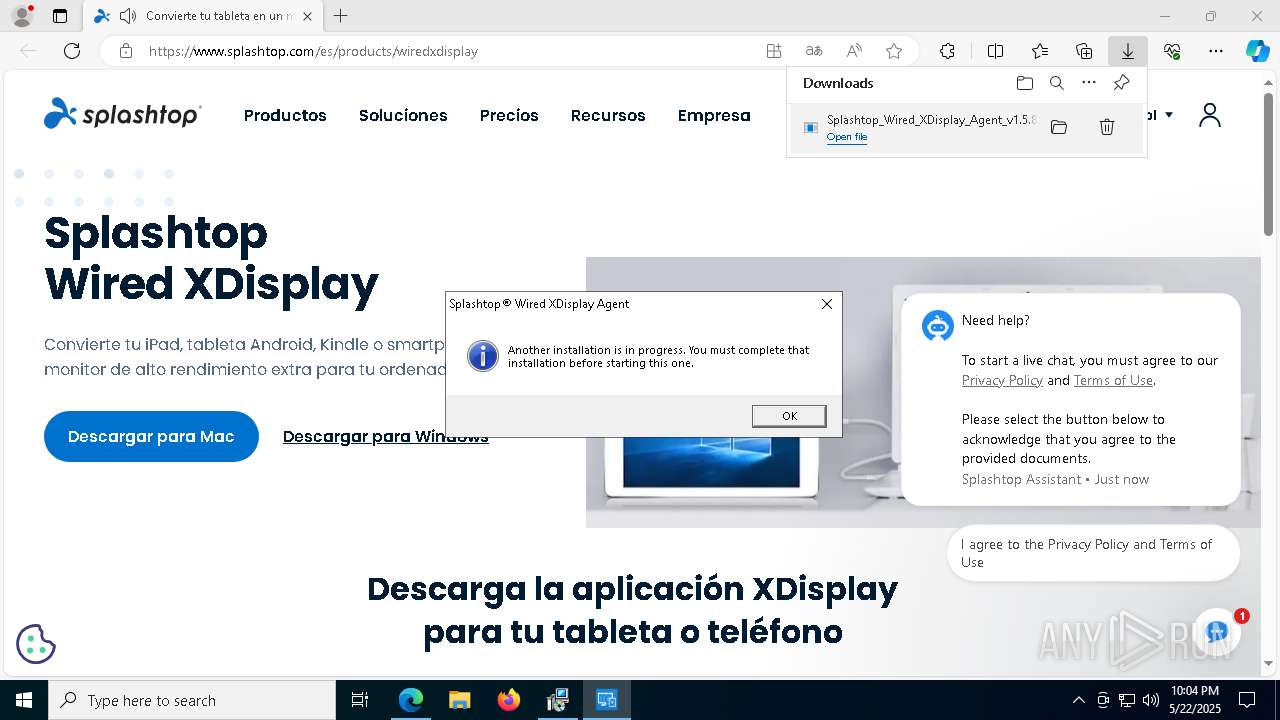Open more options in Downloads panel

[1089, 83]
